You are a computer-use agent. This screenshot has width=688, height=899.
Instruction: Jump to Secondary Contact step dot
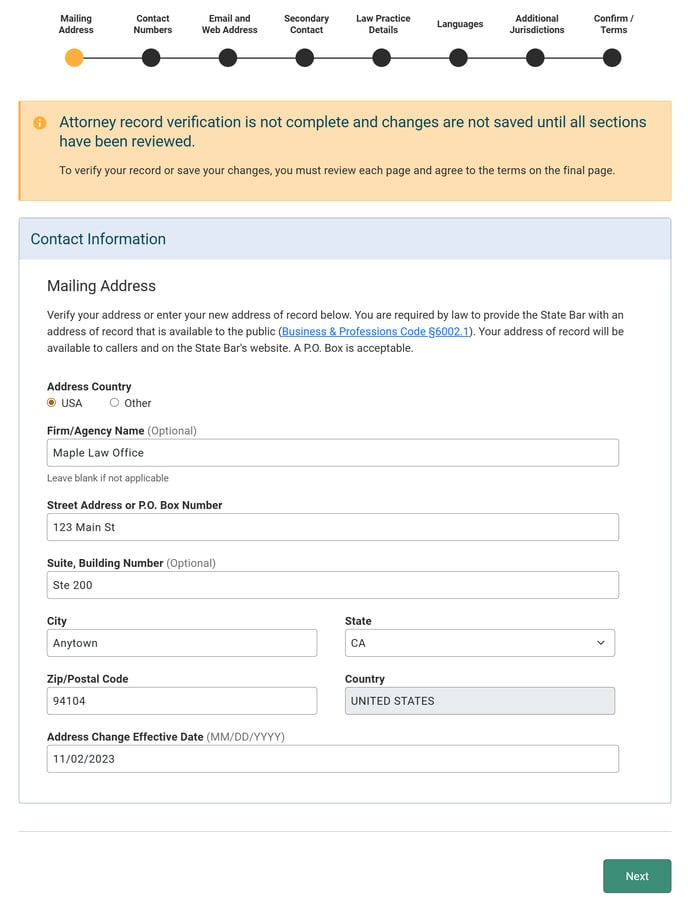click(305, 58)
